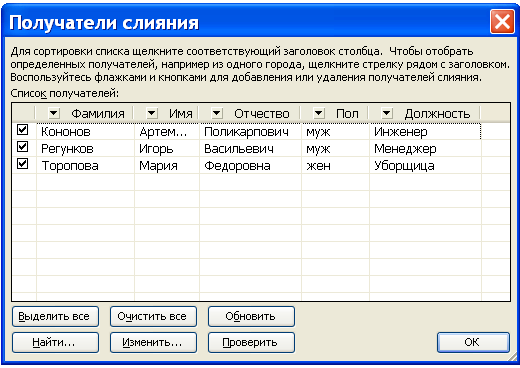Select the Торопова surname cell

tap(85, 165)
